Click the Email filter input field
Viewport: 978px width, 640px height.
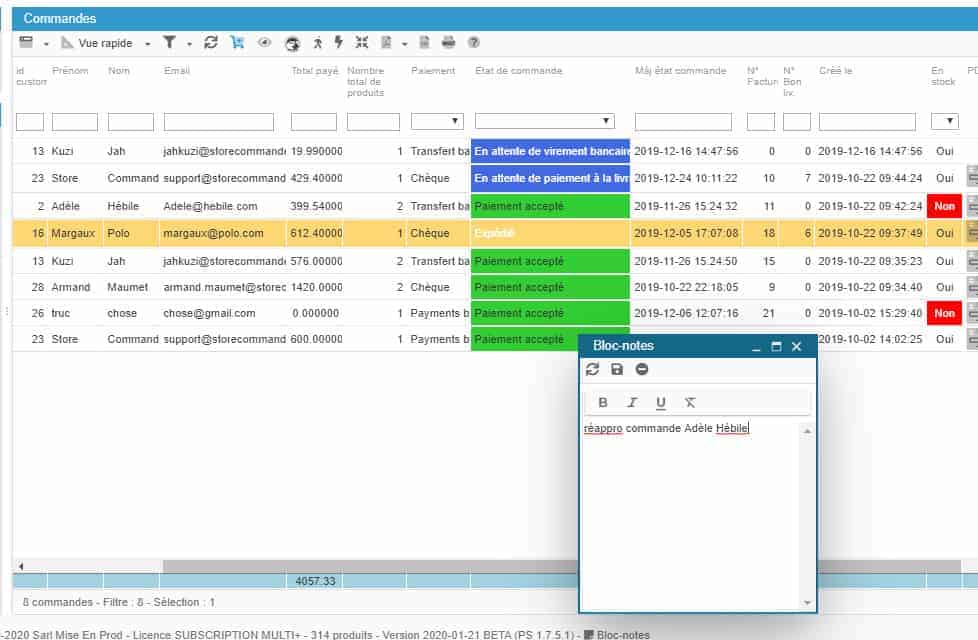click(218, 122)
